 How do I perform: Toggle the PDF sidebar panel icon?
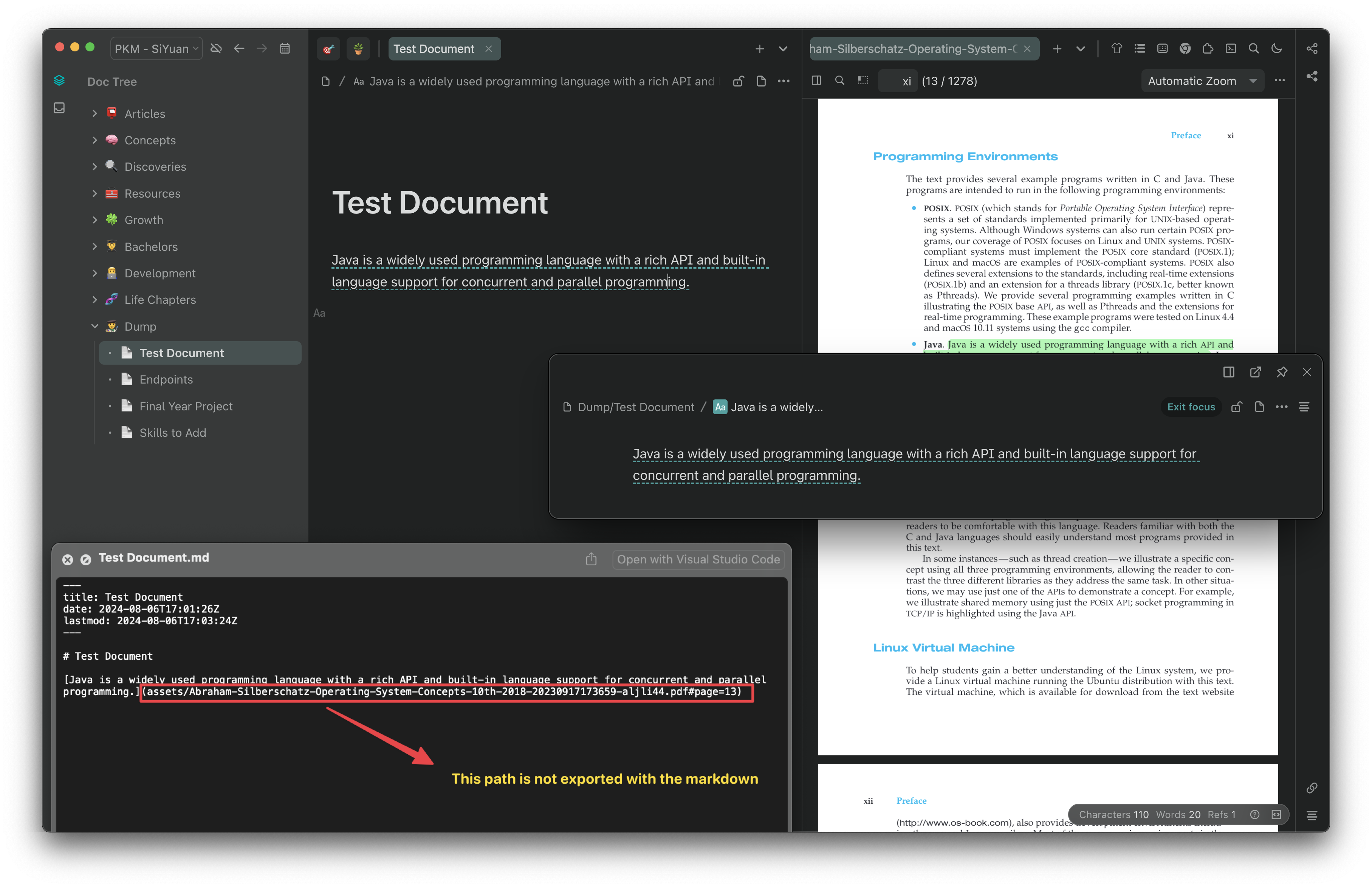(816, 80)
